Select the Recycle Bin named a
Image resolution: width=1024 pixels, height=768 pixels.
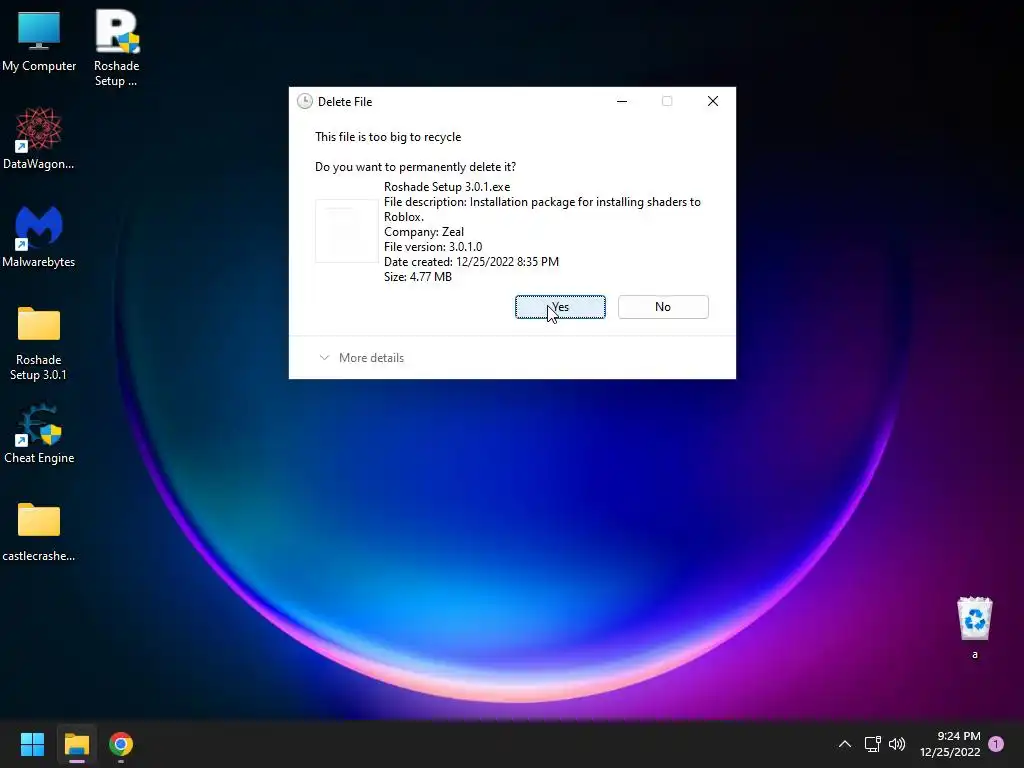[974, 627]
